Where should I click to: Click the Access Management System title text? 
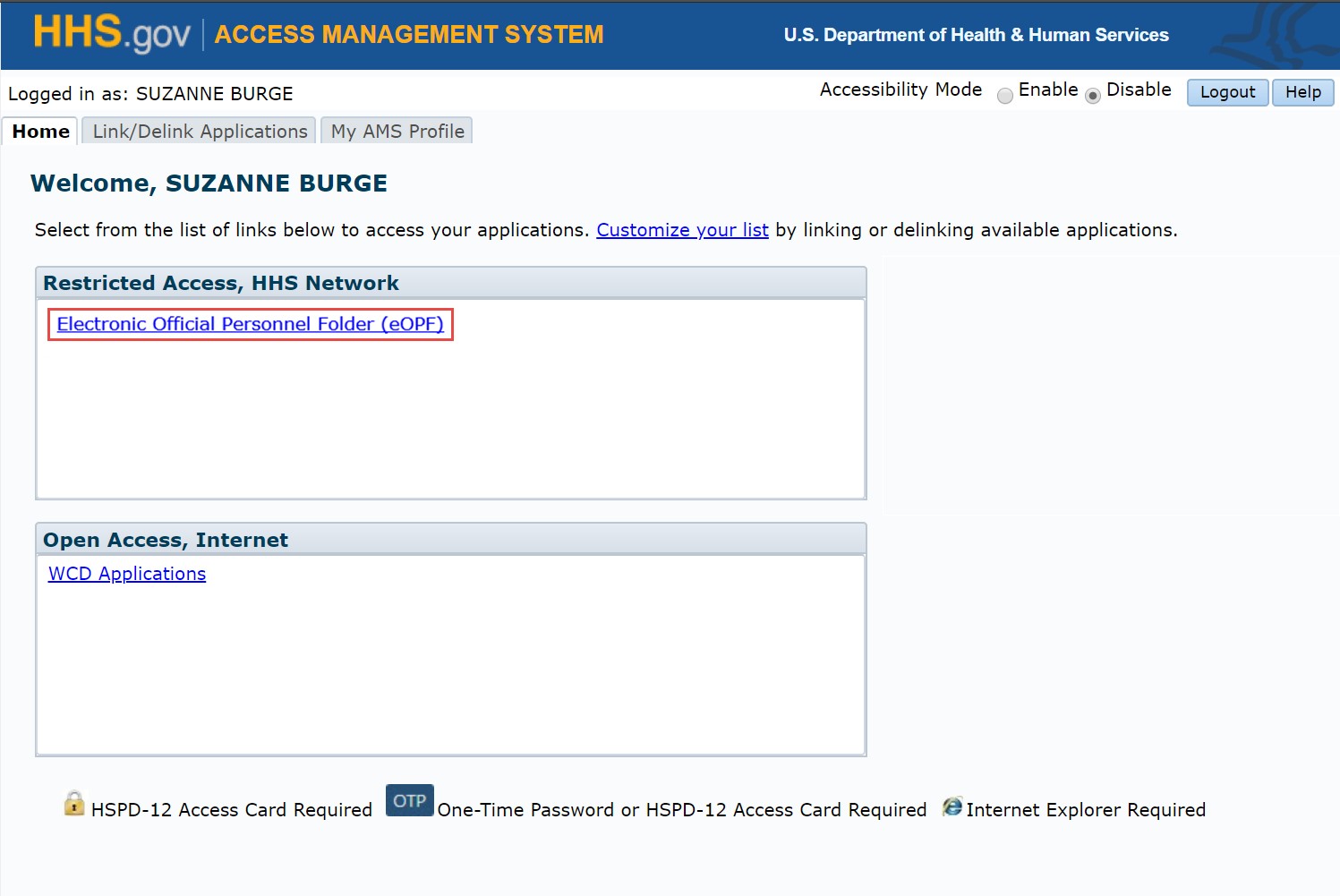click(x=408, y=35)
